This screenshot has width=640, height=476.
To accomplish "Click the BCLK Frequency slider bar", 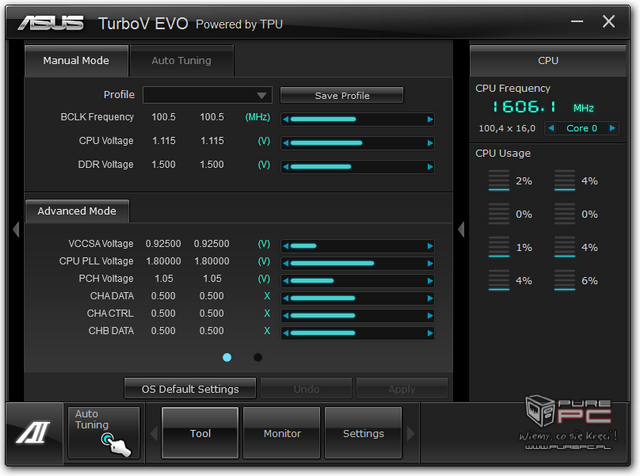I will click(358, 119).
